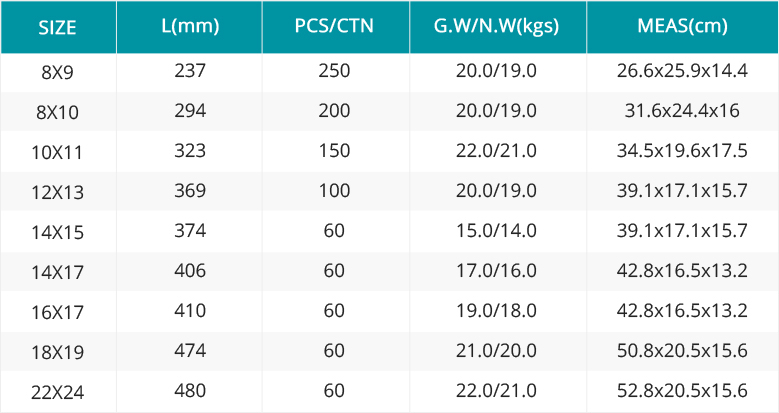Select the 10X11 size cell
Image resolution: width=779 pixels, height=413 pixels.
(x=58, y=152)
